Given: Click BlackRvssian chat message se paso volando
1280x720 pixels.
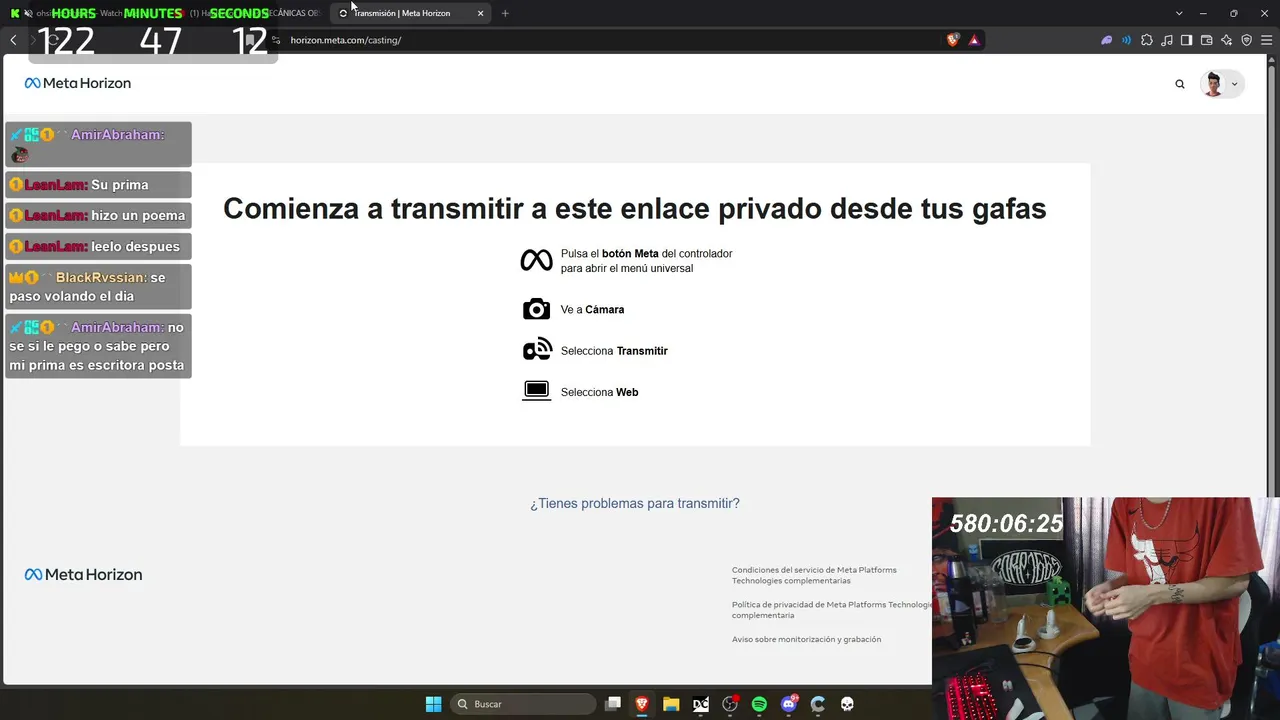Looking at the screenshot, I should click(98, 286).
